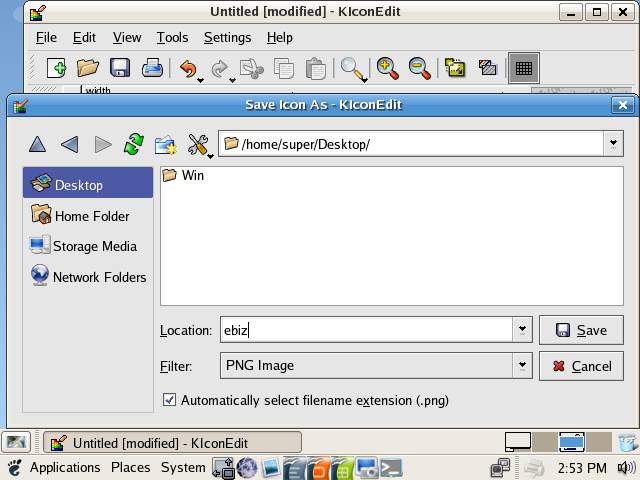
Task: Open the Location history dropdown arrow
Action: pyautogui.click(x=522, y=330)
